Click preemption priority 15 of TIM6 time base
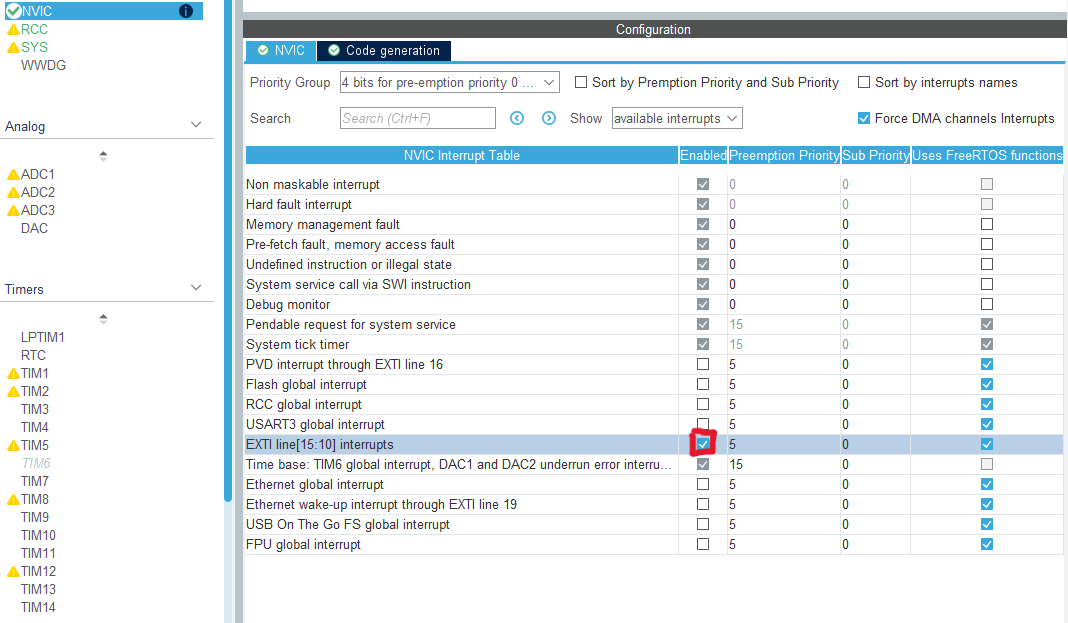Screen dimensions: 1068x623 click(736, 464)
